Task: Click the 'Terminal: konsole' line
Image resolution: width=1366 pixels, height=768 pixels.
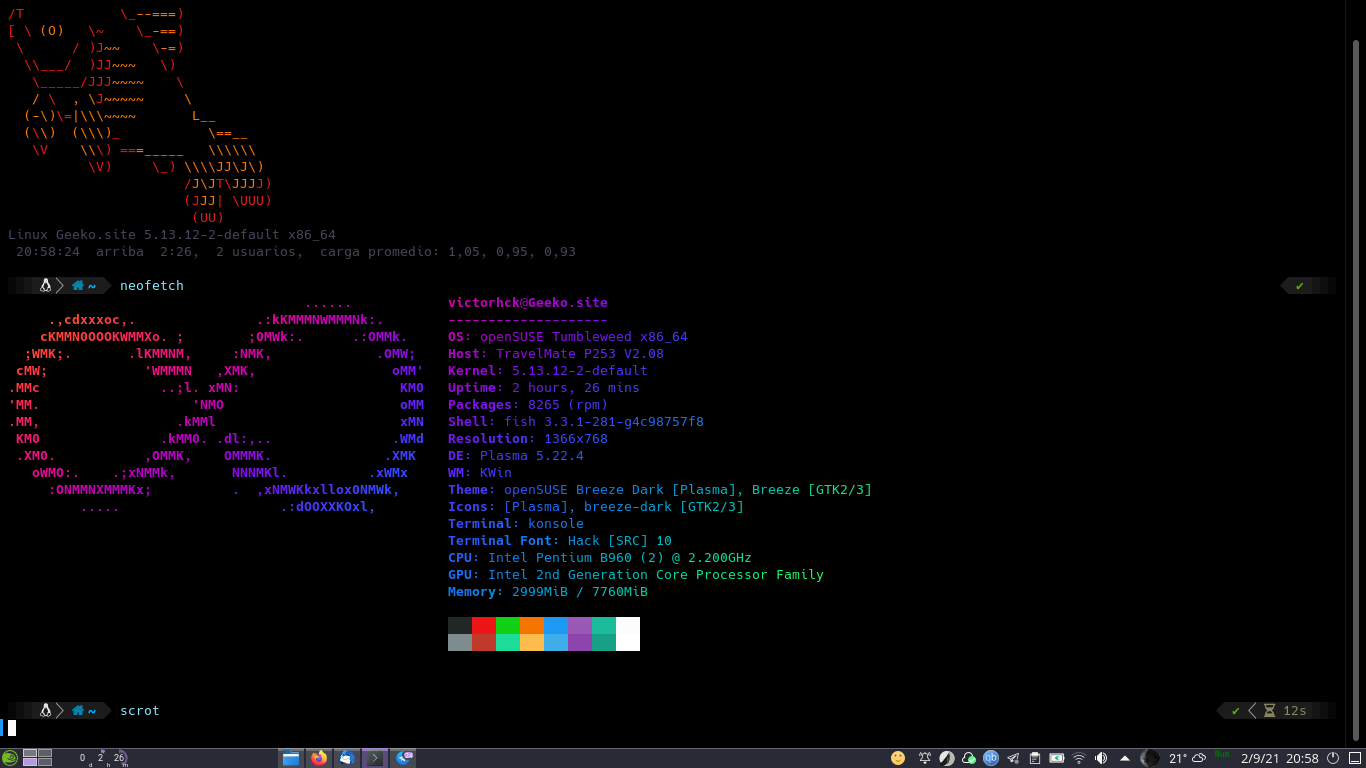Action: point(516,524)
